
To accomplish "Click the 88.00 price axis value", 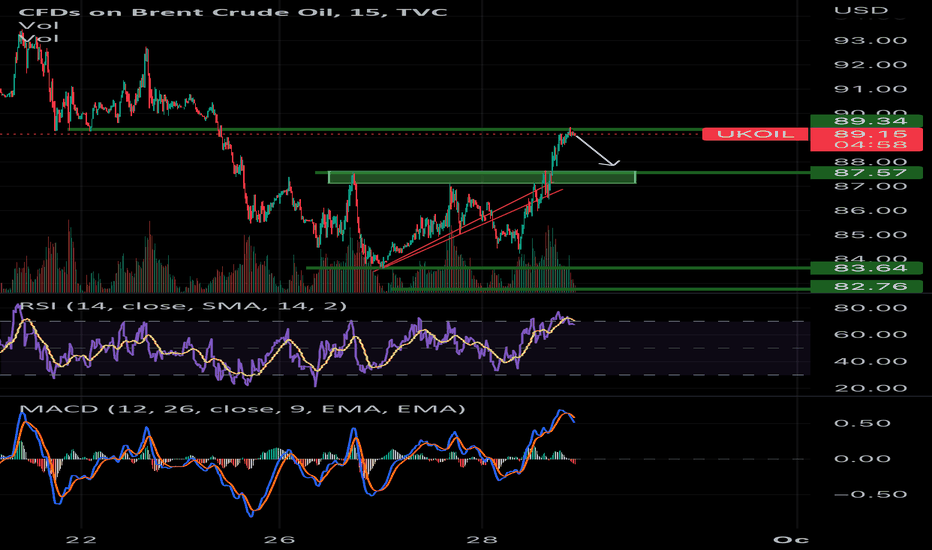I will pyautogui.click(x=871, y=162).
